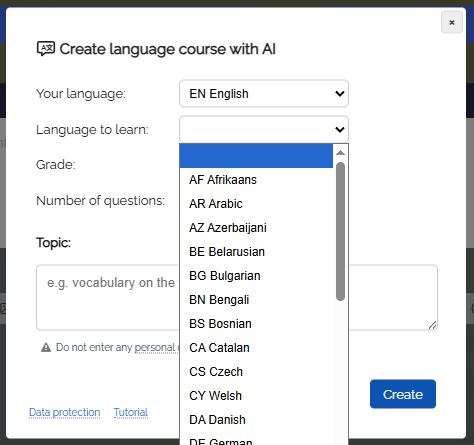
Task: Click the language course translation icon
Action: point(46,49)
